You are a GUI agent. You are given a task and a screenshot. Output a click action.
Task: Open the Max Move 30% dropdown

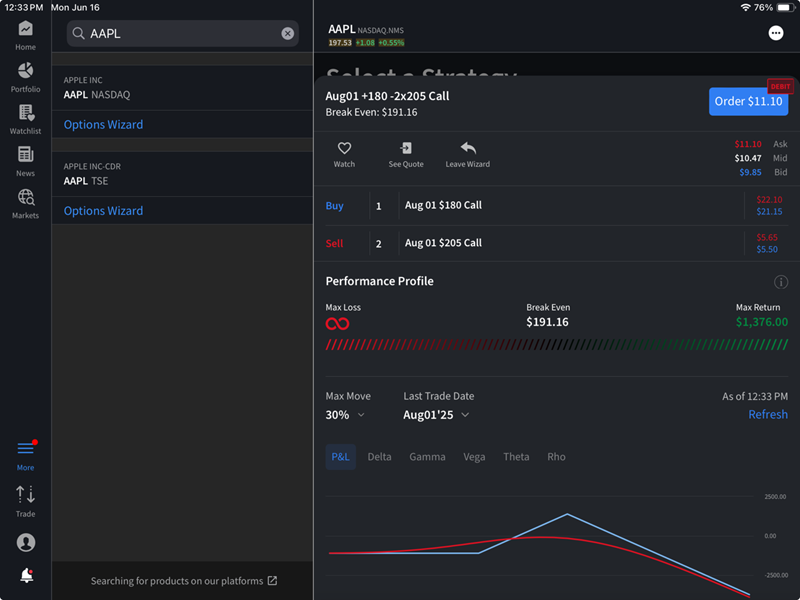tap(345, 414)
